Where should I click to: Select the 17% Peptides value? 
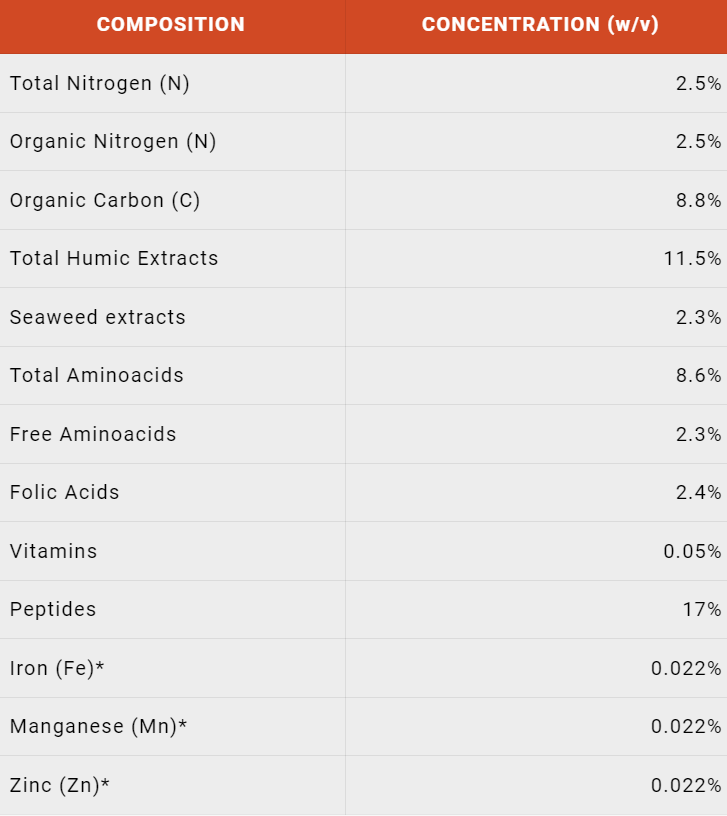[702, 609]
